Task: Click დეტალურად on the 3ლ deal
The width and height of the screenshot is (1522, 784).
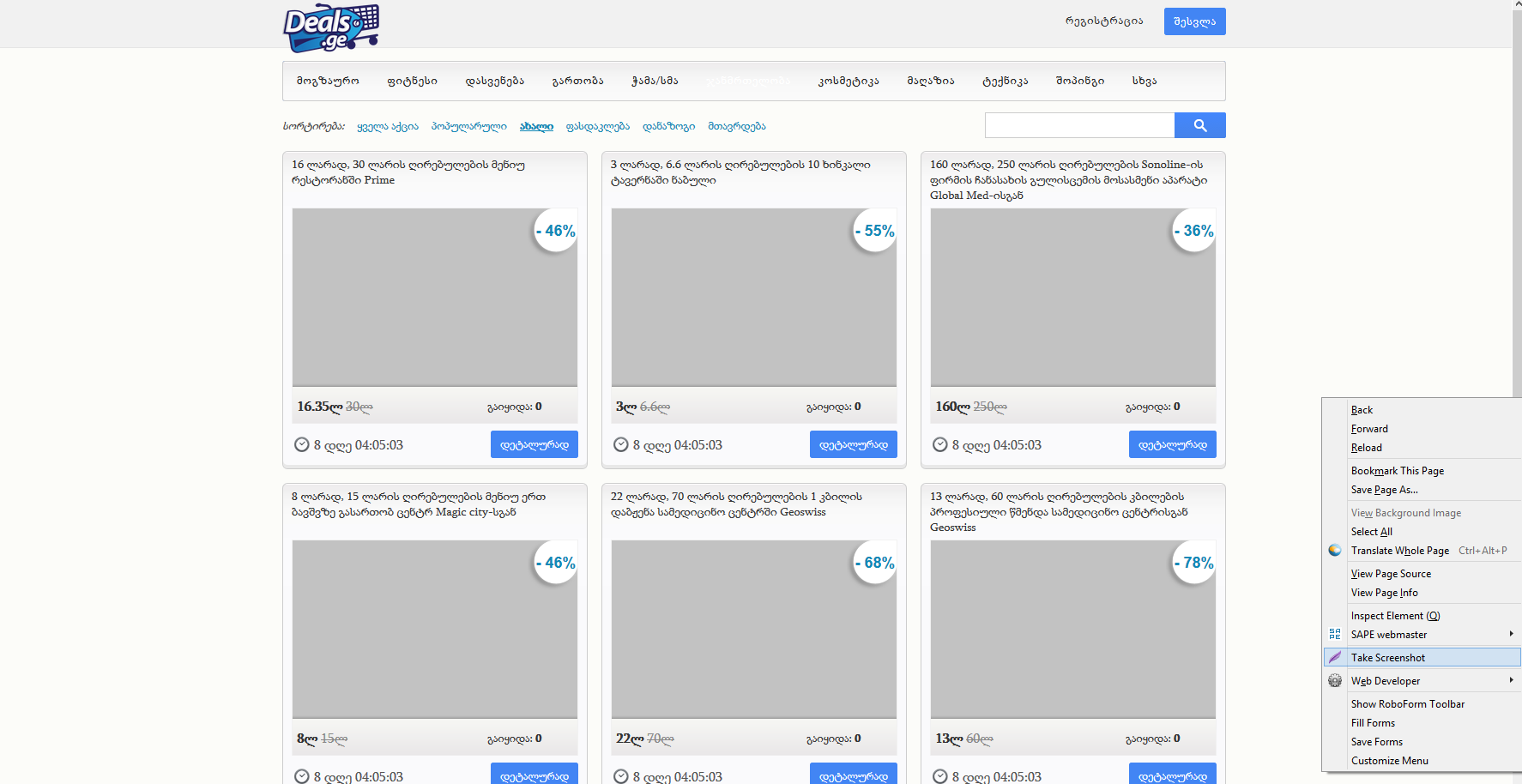Action: click(854, 444)
